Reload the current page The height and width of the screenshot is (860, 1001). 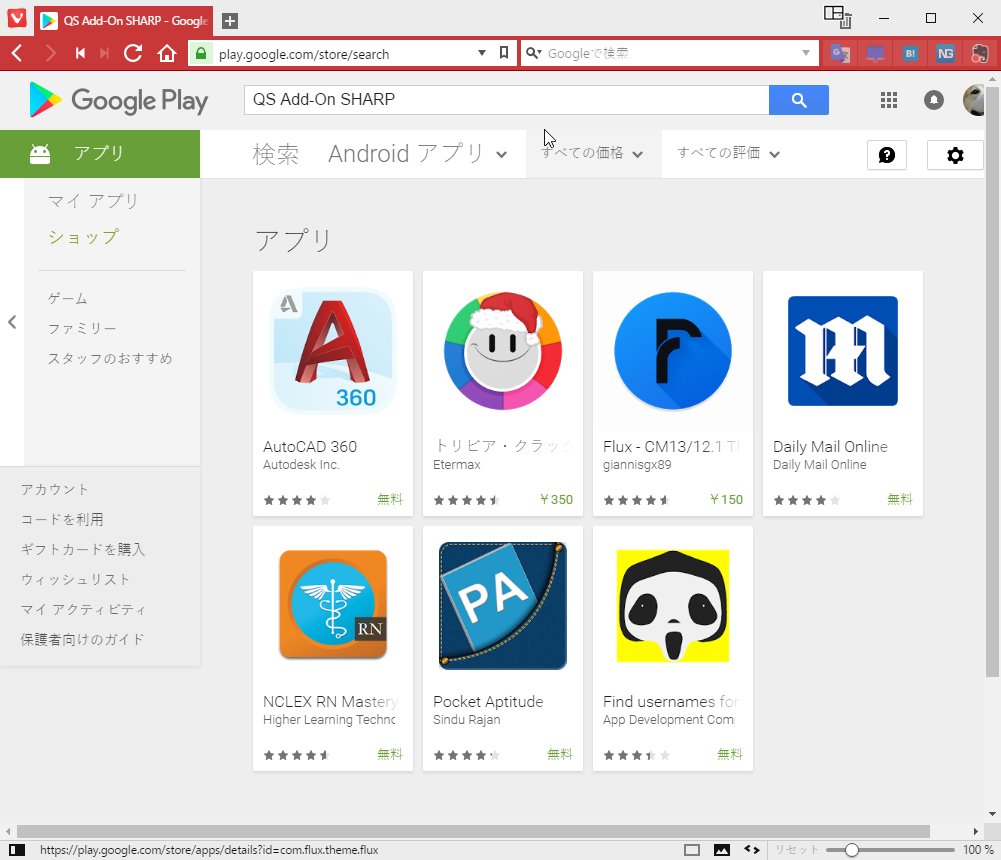pyautogui.click(x=133, y=53)
